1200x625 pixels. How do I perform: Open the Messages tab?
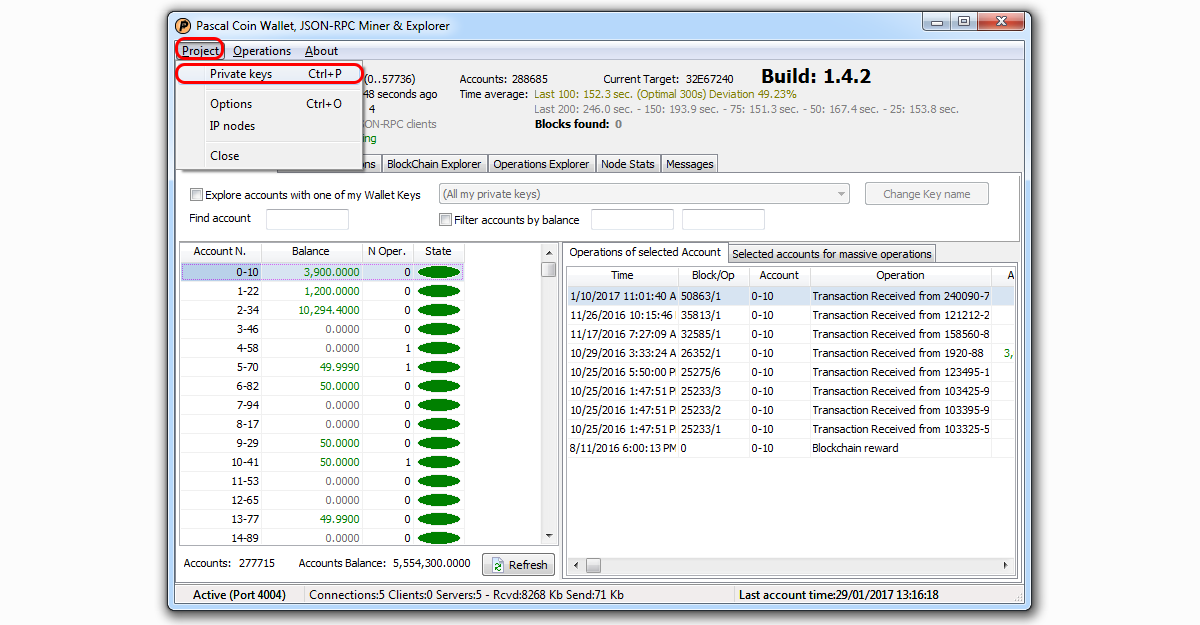(690, 164)
